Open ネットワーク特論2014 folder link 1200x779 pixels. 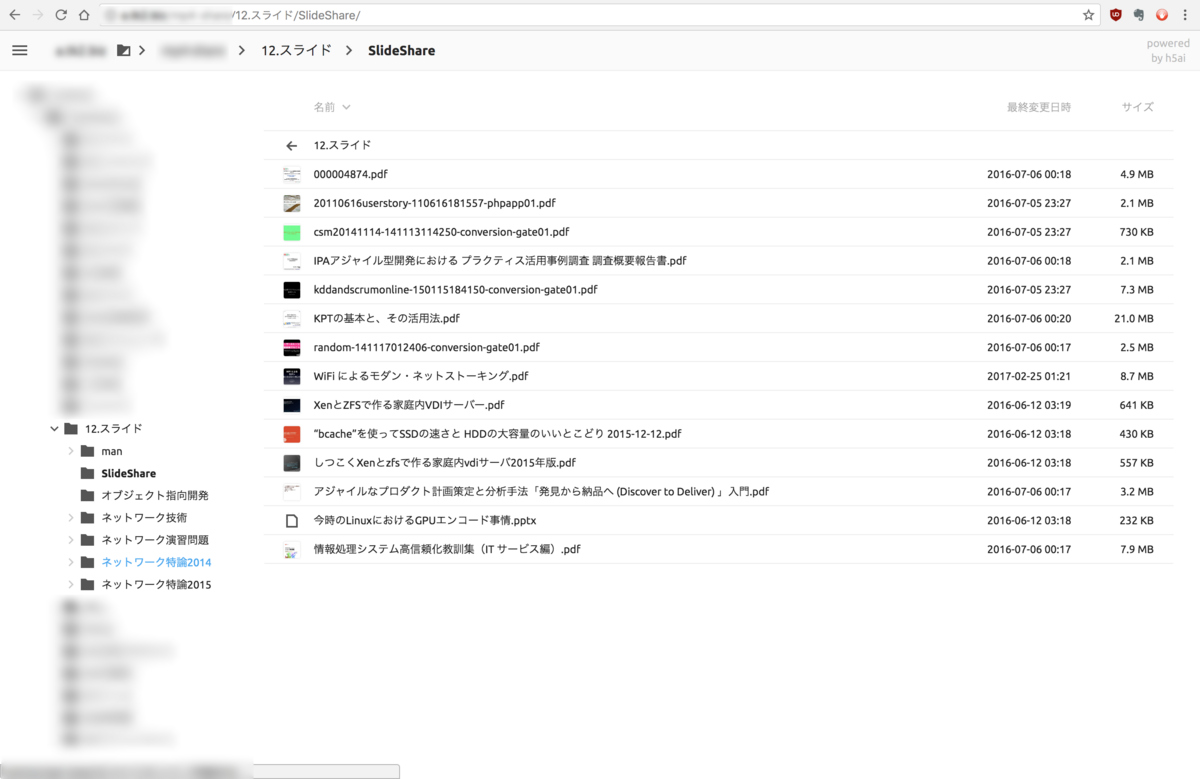click(156, 562)
